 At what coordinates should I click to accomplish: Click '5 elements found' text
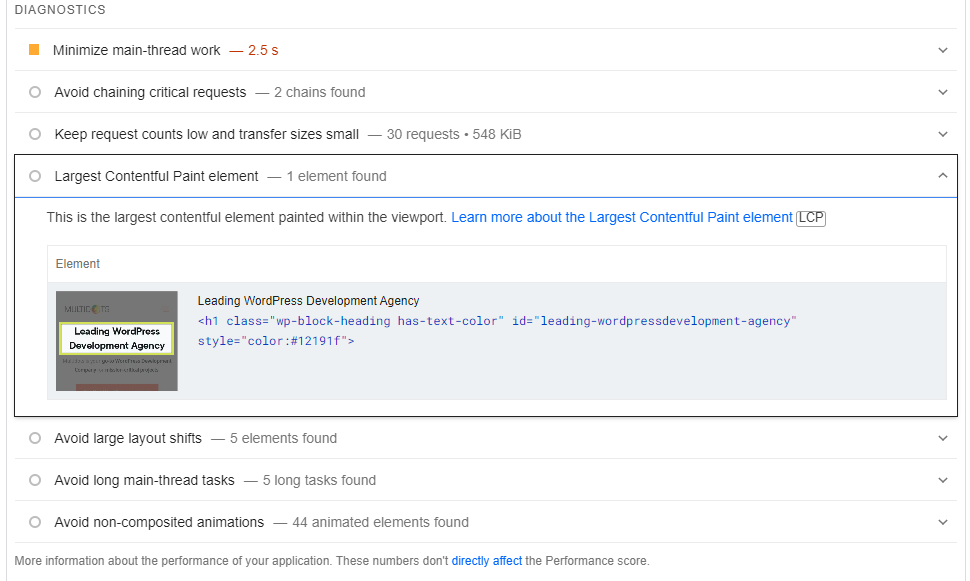tap(283, 438)
